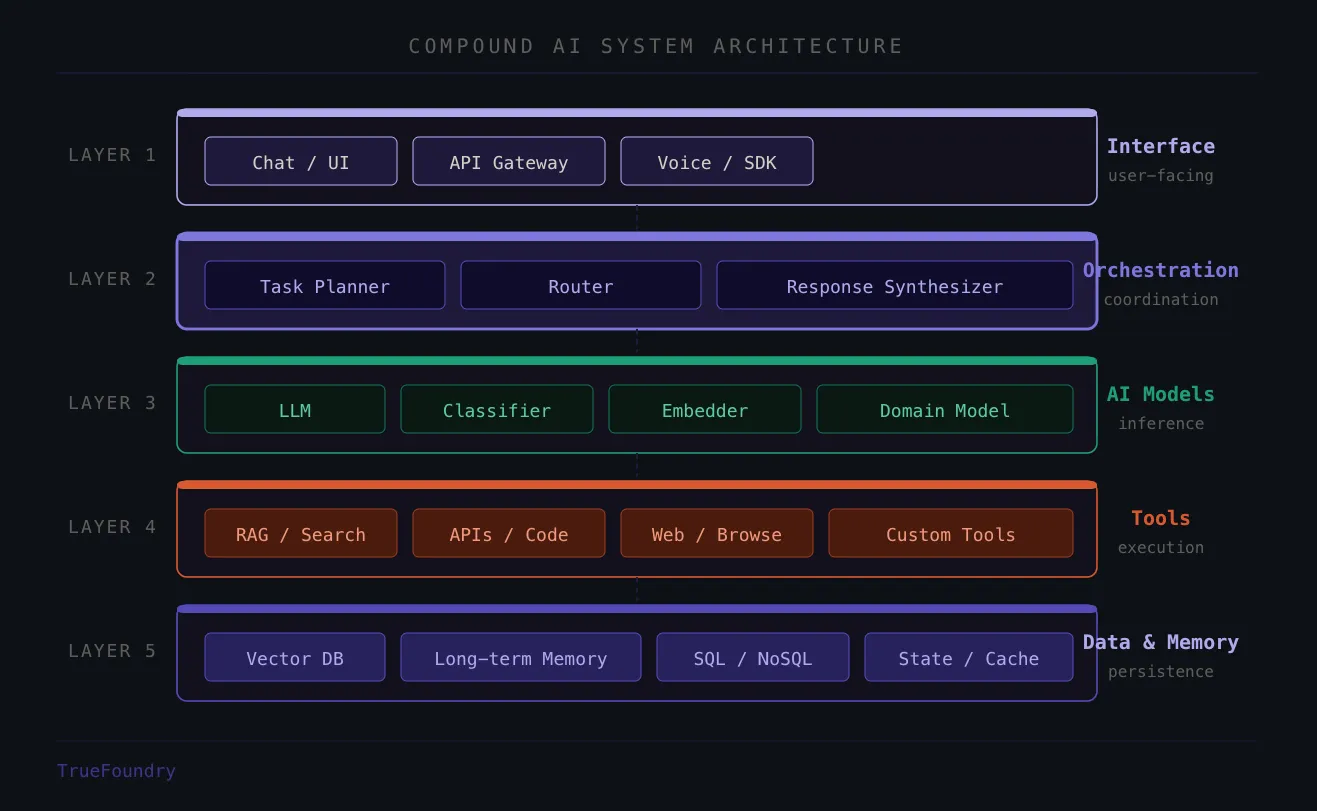The image size is (1317, 811).
Task: Click the LAYER 3 label
Action: [112, 402]
